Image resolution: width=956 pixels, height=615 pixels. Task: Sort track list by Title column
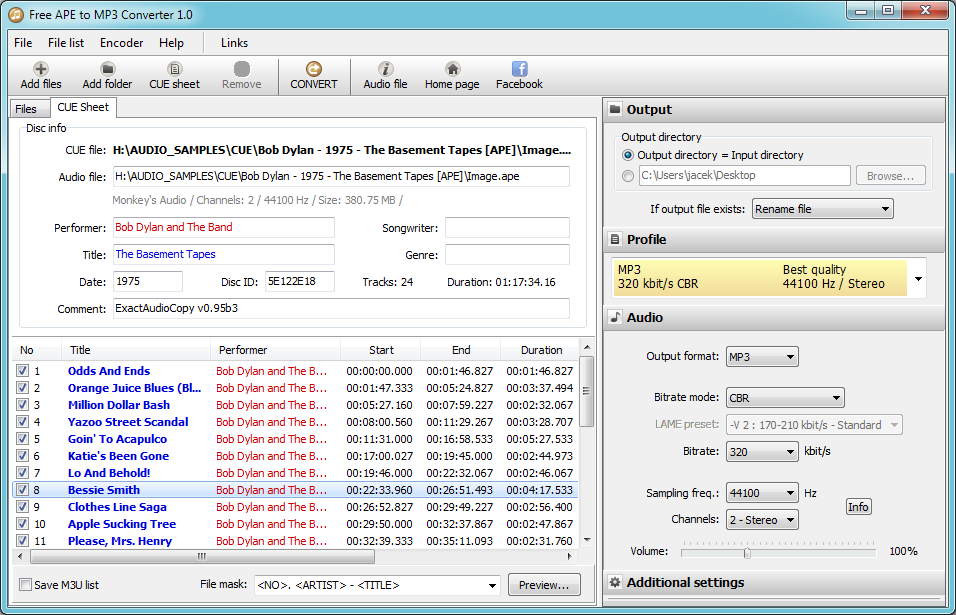point(135,350)
